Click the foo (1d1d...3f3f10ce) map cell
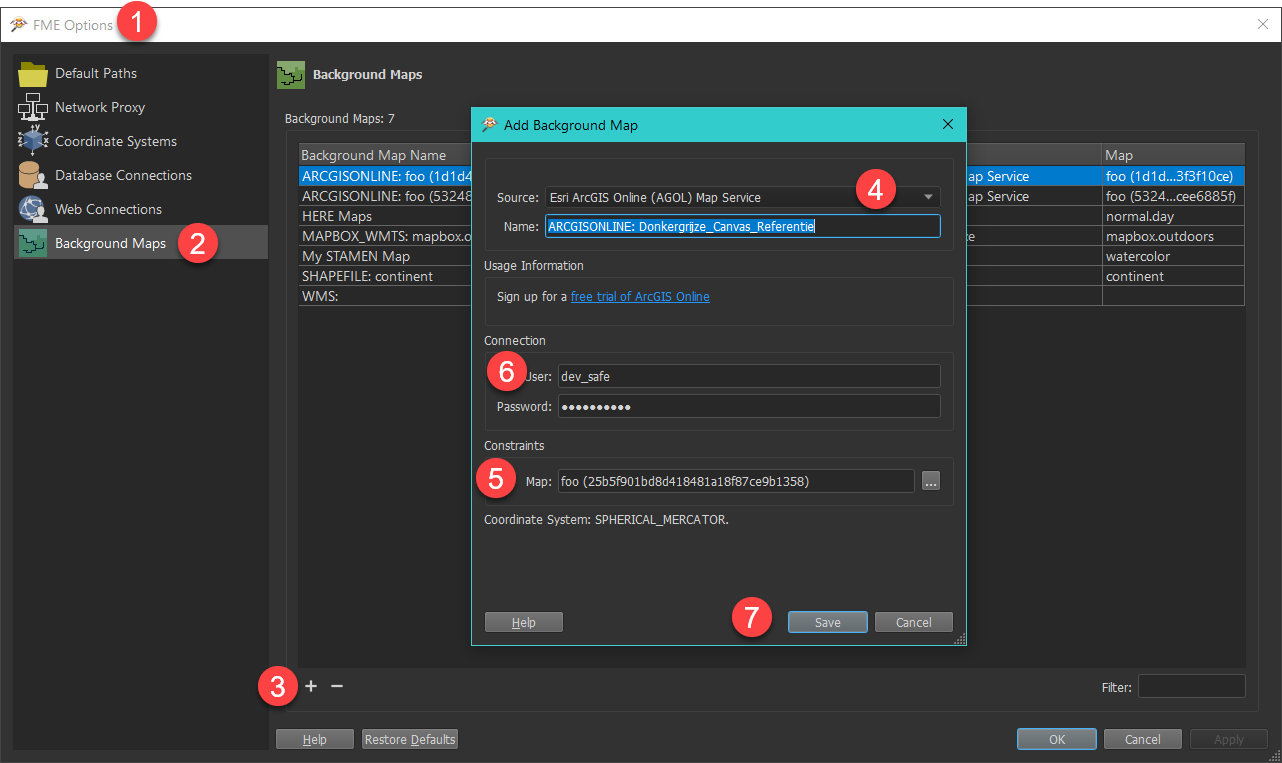The image size is (1282, 763). (1173, 176)
